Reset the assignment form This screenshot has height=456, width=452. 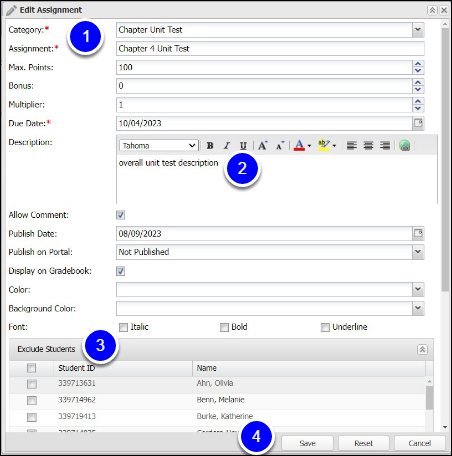363,443
